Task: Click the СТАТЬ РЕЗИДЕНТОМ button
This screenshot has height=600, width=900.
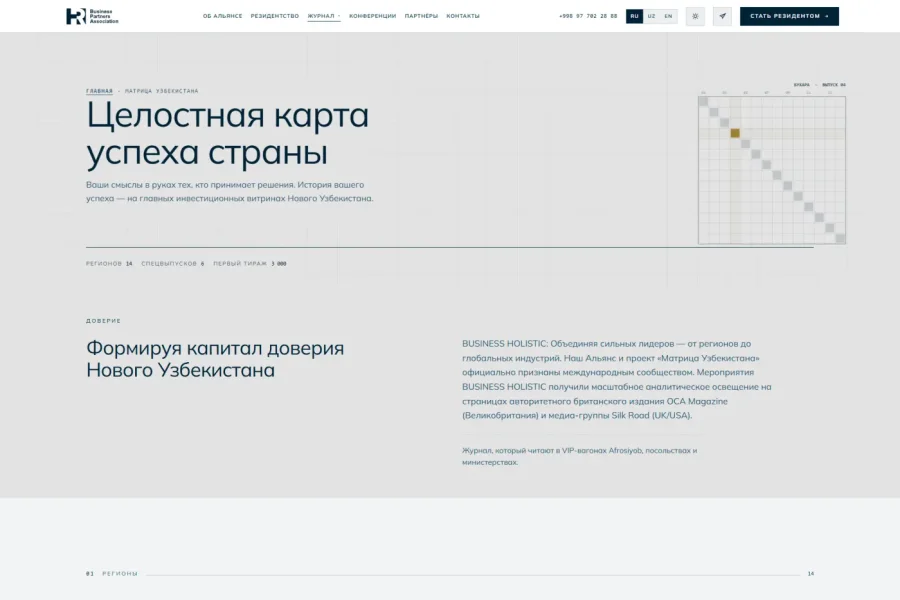Action: (x=789, y=16)
